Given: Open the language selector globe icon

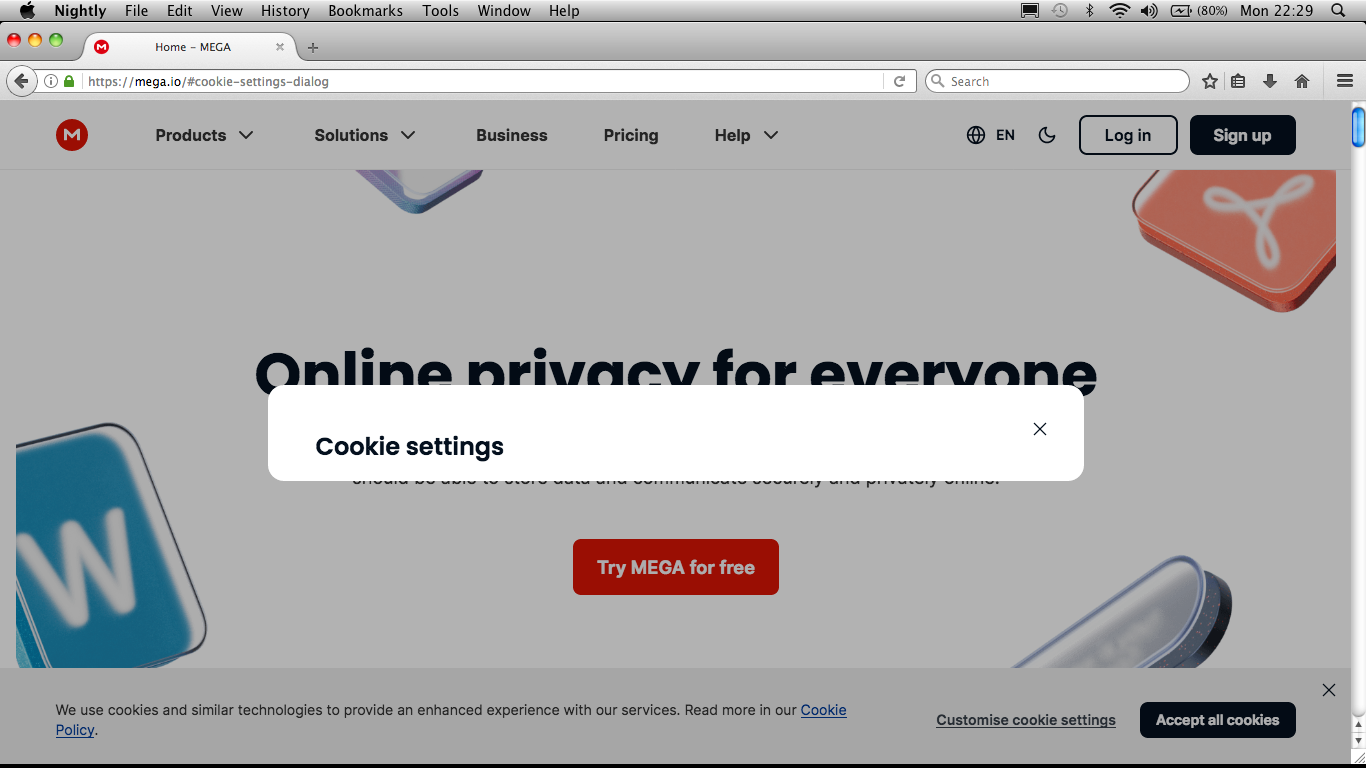Looking at the screenshot, I should coord(976,135).
